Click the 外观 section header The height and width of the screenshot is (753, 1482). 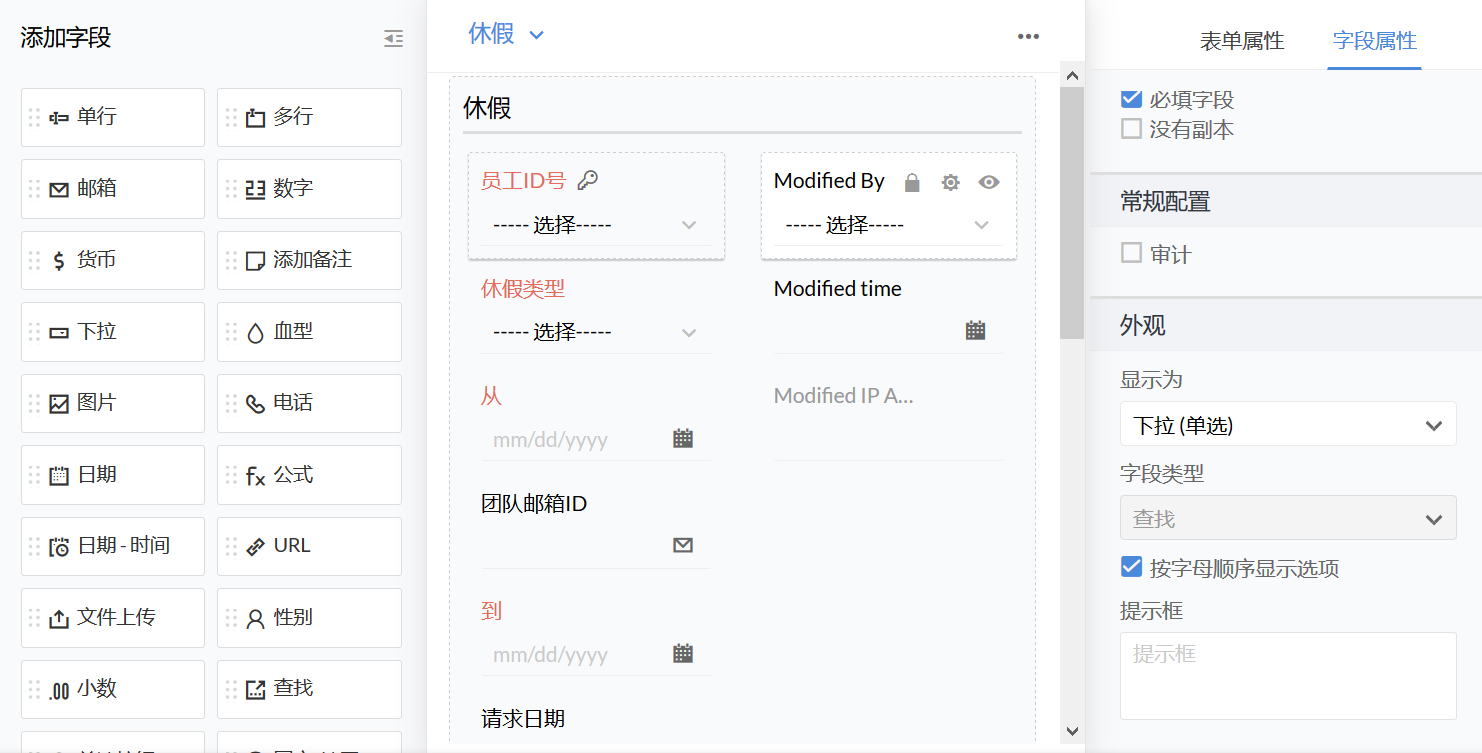[x=1286, y=325]
